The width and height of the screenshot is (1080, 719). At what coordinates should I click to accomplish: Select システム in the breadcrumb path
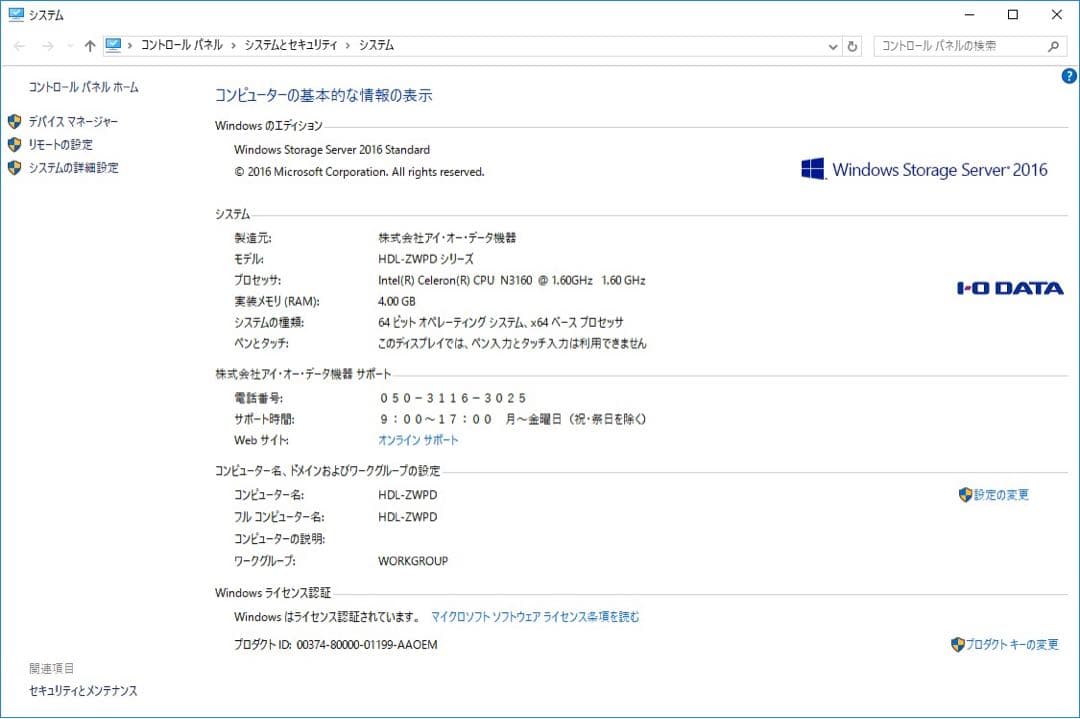[x=376, y=45]
